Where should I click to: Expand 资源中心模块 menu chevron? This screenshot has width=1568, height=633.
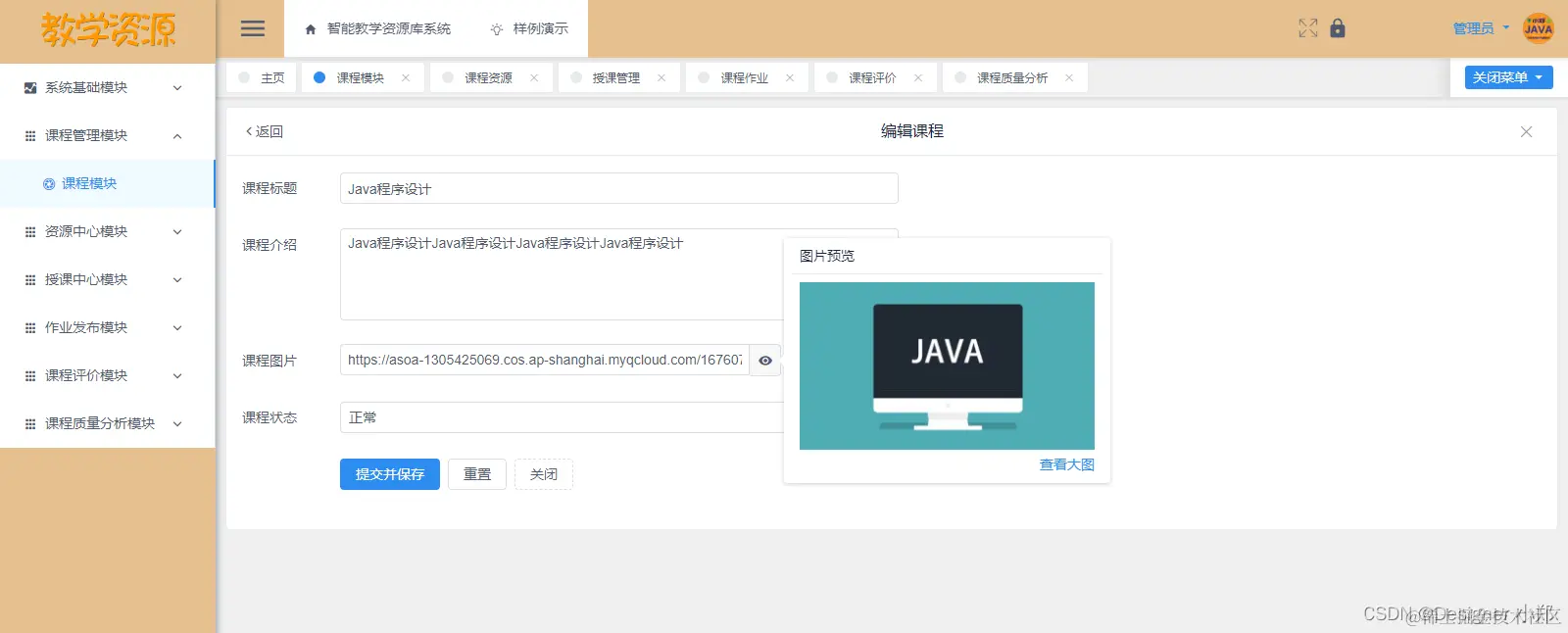[x=177, y=231]
